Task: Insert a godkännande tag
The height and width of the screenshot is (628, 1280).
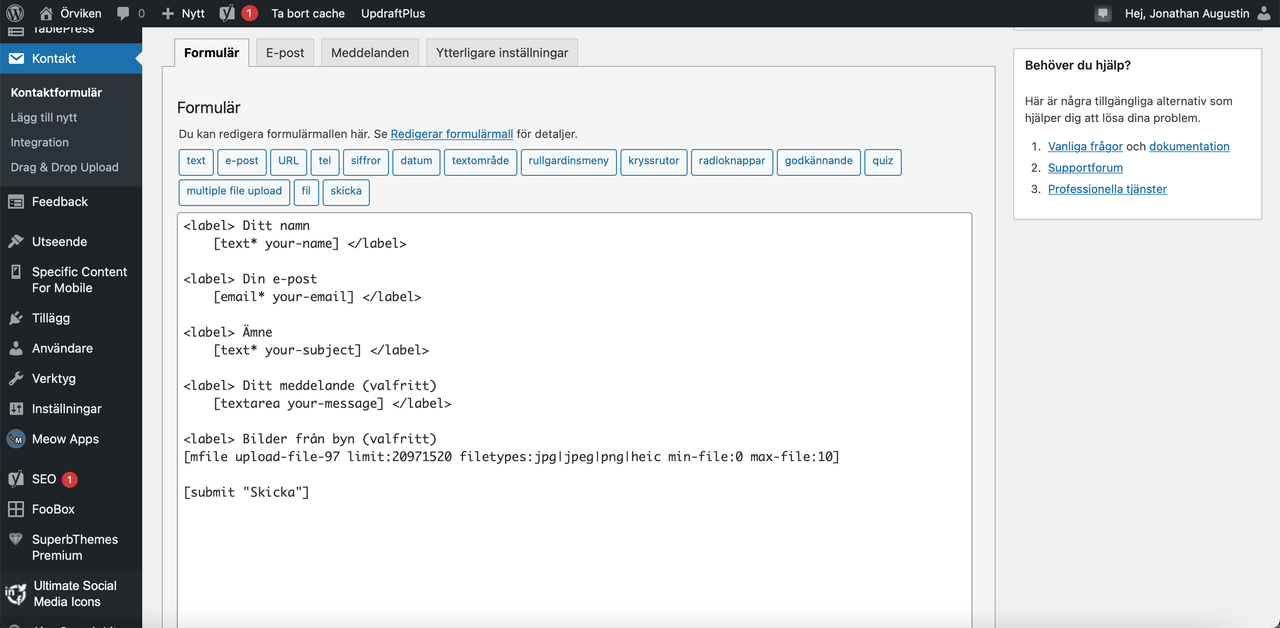Action: (819, 161)
